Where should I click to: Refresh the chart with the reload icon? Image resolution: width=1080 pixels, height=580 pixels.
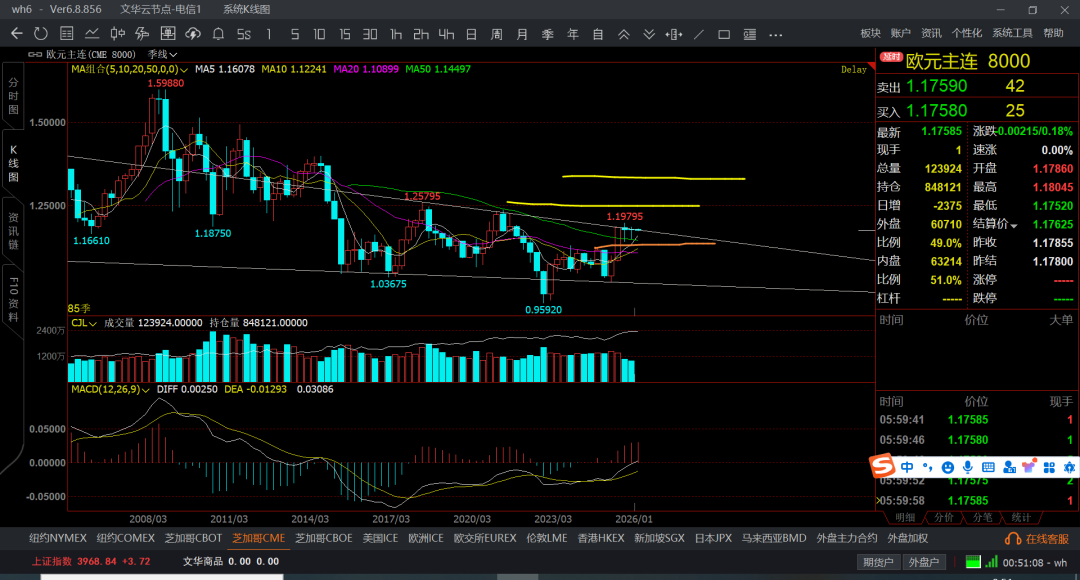point(41,34)
